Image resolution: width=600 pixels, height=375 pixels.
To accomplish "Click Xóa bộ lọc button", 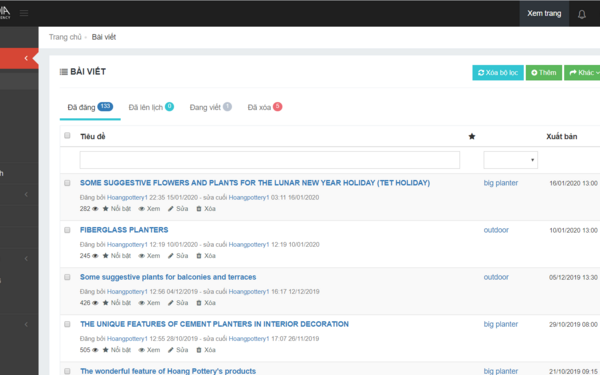I will point(498,73).
